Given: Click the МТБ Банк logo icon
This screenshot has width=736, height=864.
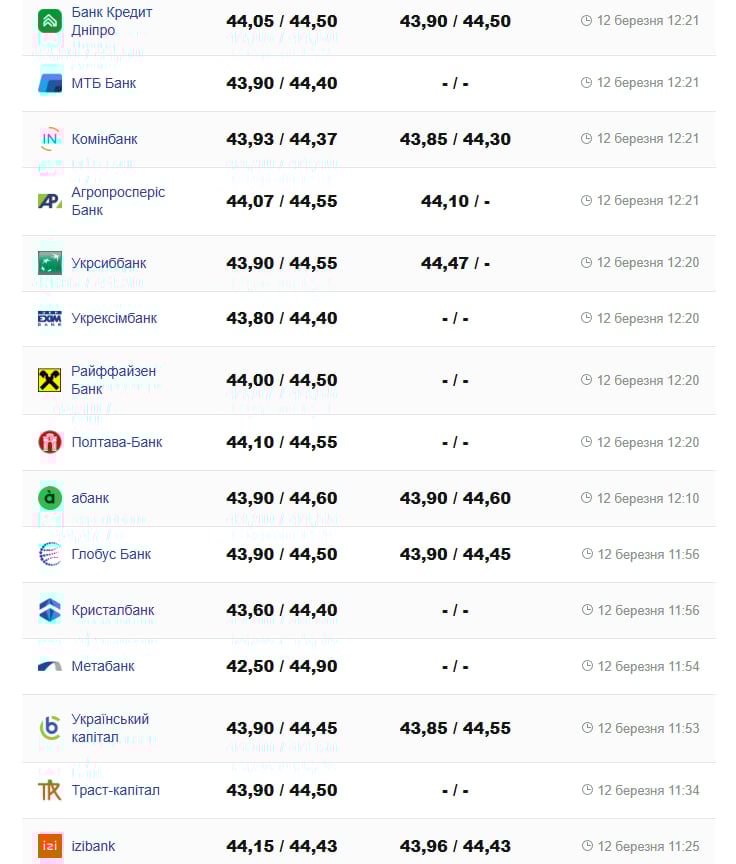Looking at the screenshot, I should 50,83.
